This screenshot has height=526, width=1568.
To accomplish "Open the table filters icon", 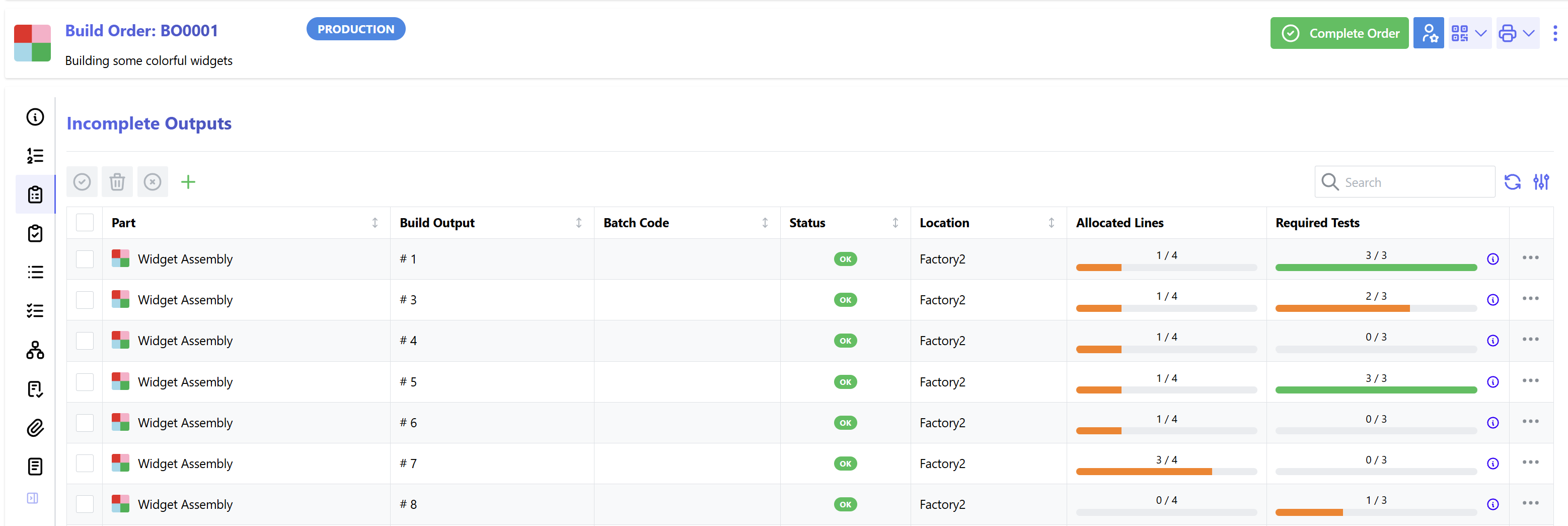I will pos(1541,182).
